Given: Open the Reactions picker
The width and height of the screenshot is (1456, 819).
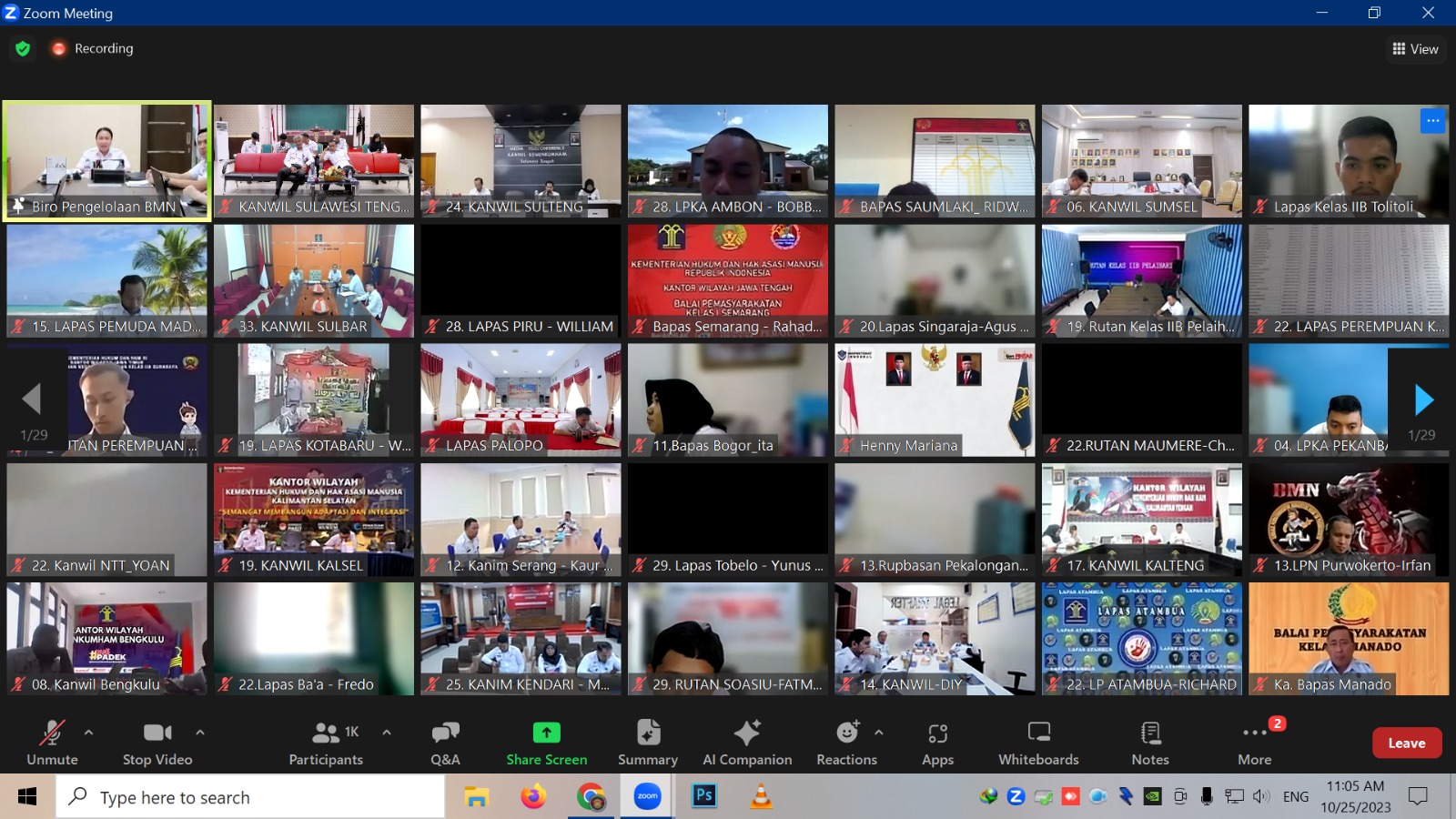Looking at the screenshot, I should pos(846,743).
